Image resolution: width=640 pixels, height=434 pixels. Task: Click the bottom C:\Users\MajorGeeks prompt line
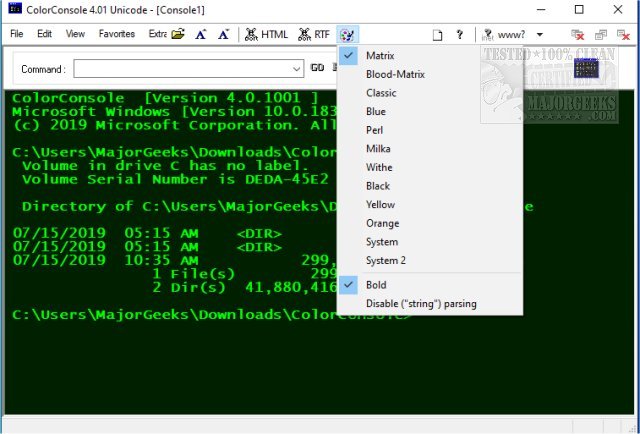coord(173,315)
